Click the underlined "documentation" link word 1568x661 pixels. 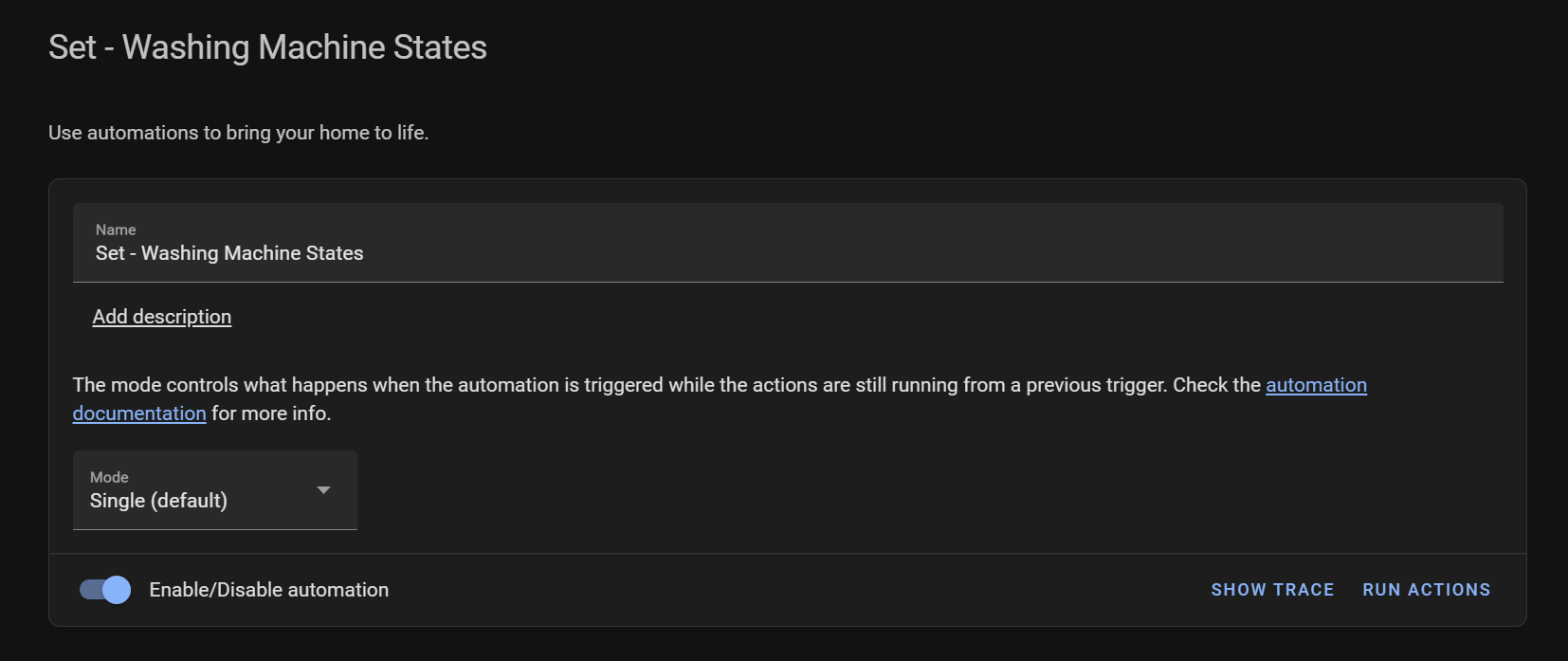(x=139, y=413)
